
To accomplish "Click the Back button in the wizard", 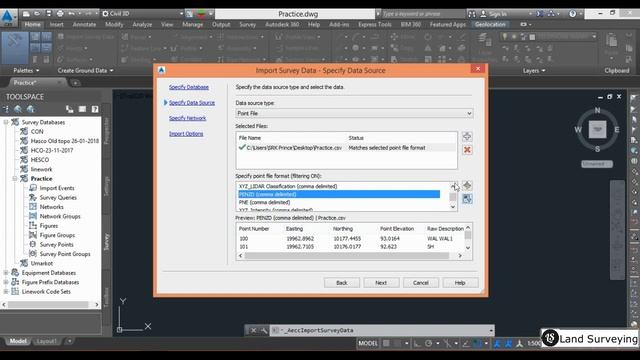I will pos(342,282).
